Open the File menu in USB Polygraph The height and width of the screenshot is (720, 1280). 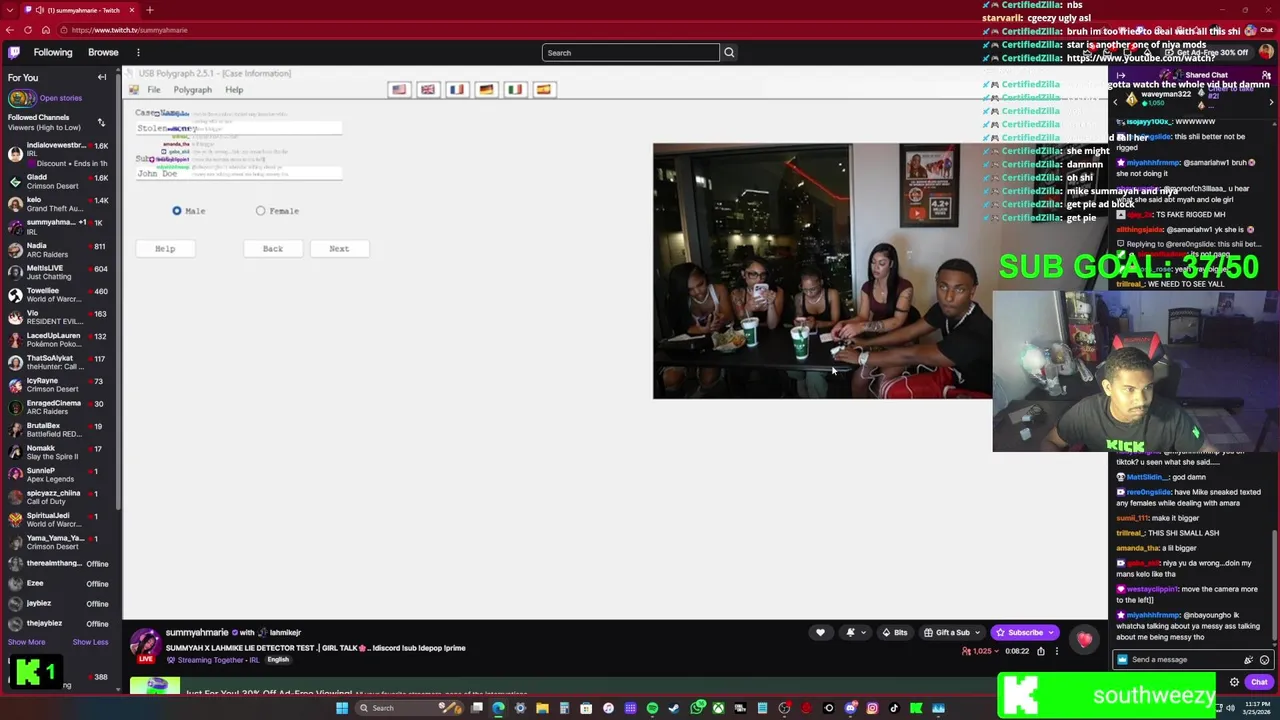click(154, 90)
